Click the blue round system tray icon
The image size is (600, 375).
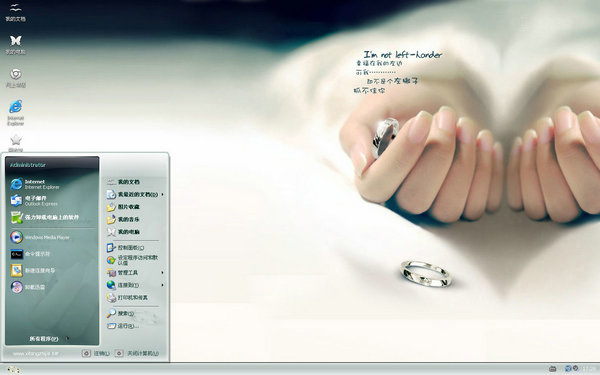(568, 368)
